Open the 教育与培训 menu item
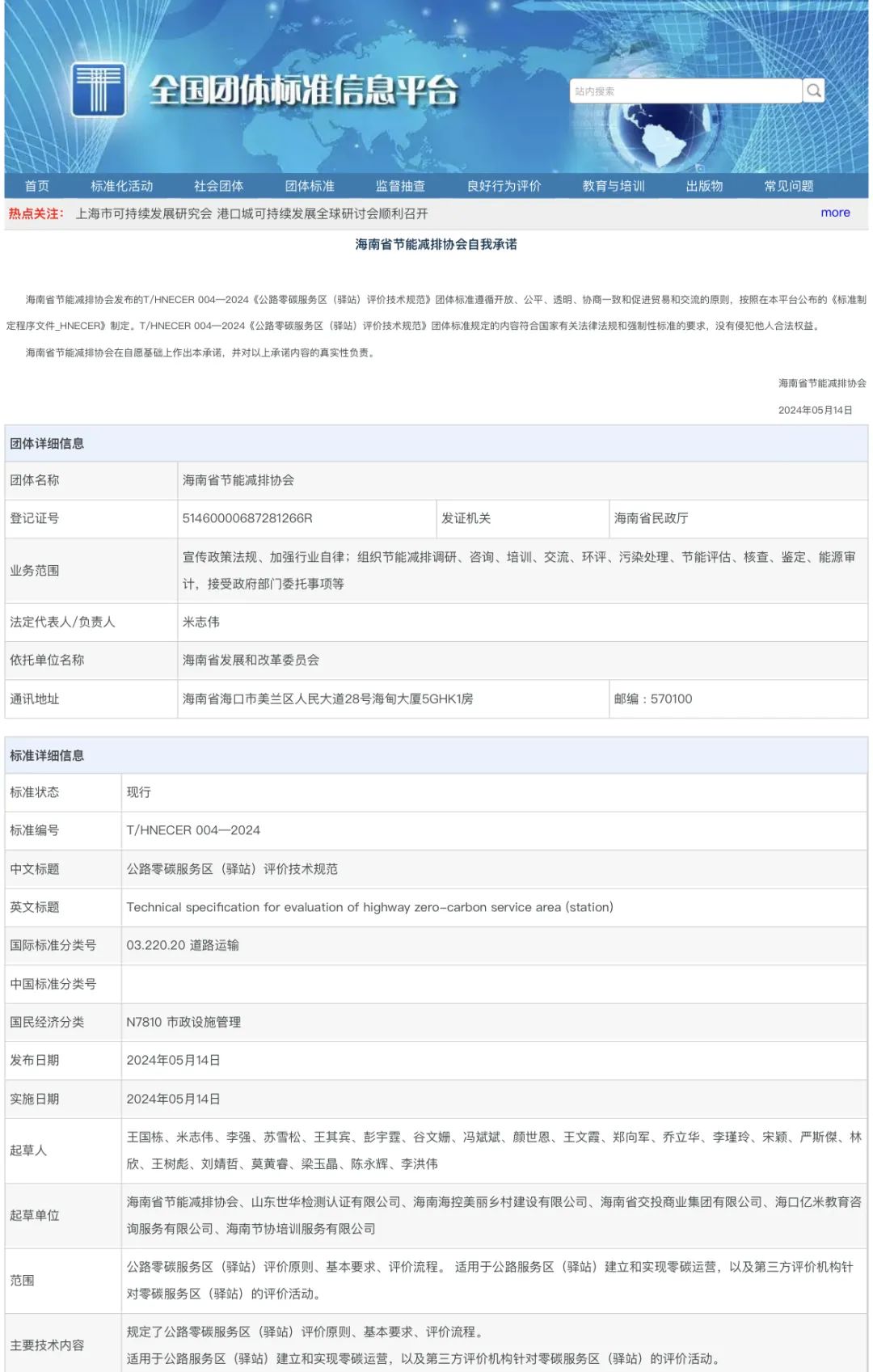This screenshot has height=1372, width=873. pos(614,186)
